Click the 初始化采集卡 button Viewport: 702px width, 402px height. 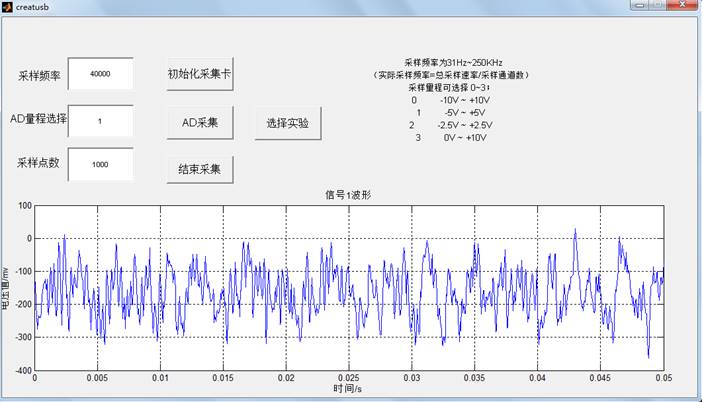[x=200, y=74]
